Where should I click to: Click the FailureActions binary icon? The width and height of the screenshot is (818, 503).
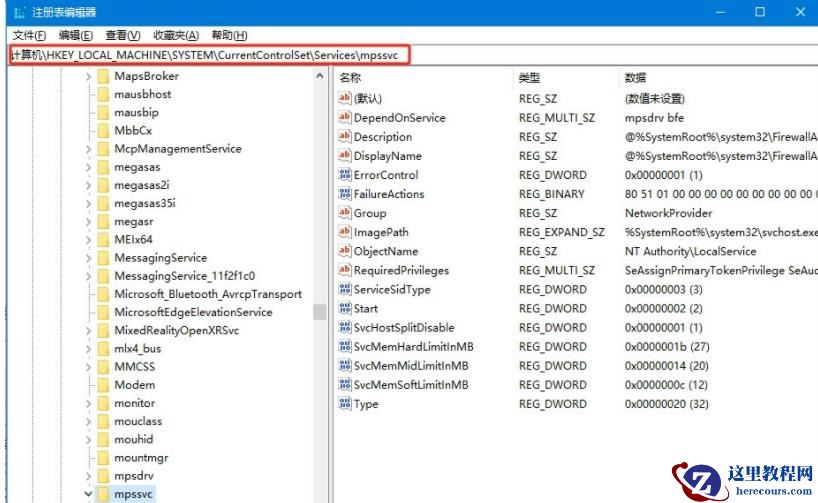[x=344, y=194]
